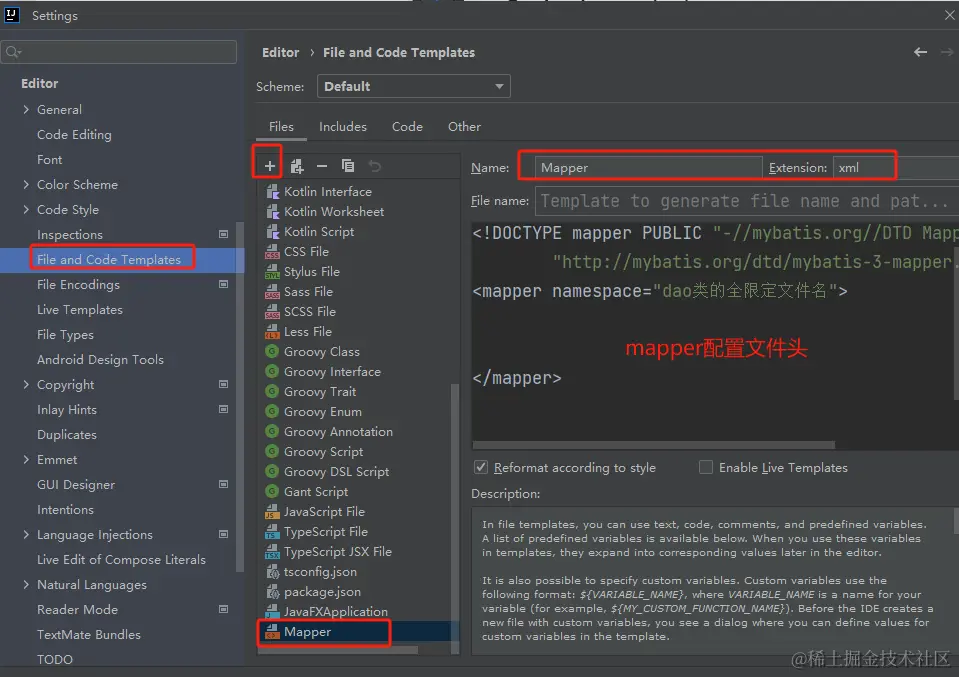Expand the Code Style node

coord(26,209)
